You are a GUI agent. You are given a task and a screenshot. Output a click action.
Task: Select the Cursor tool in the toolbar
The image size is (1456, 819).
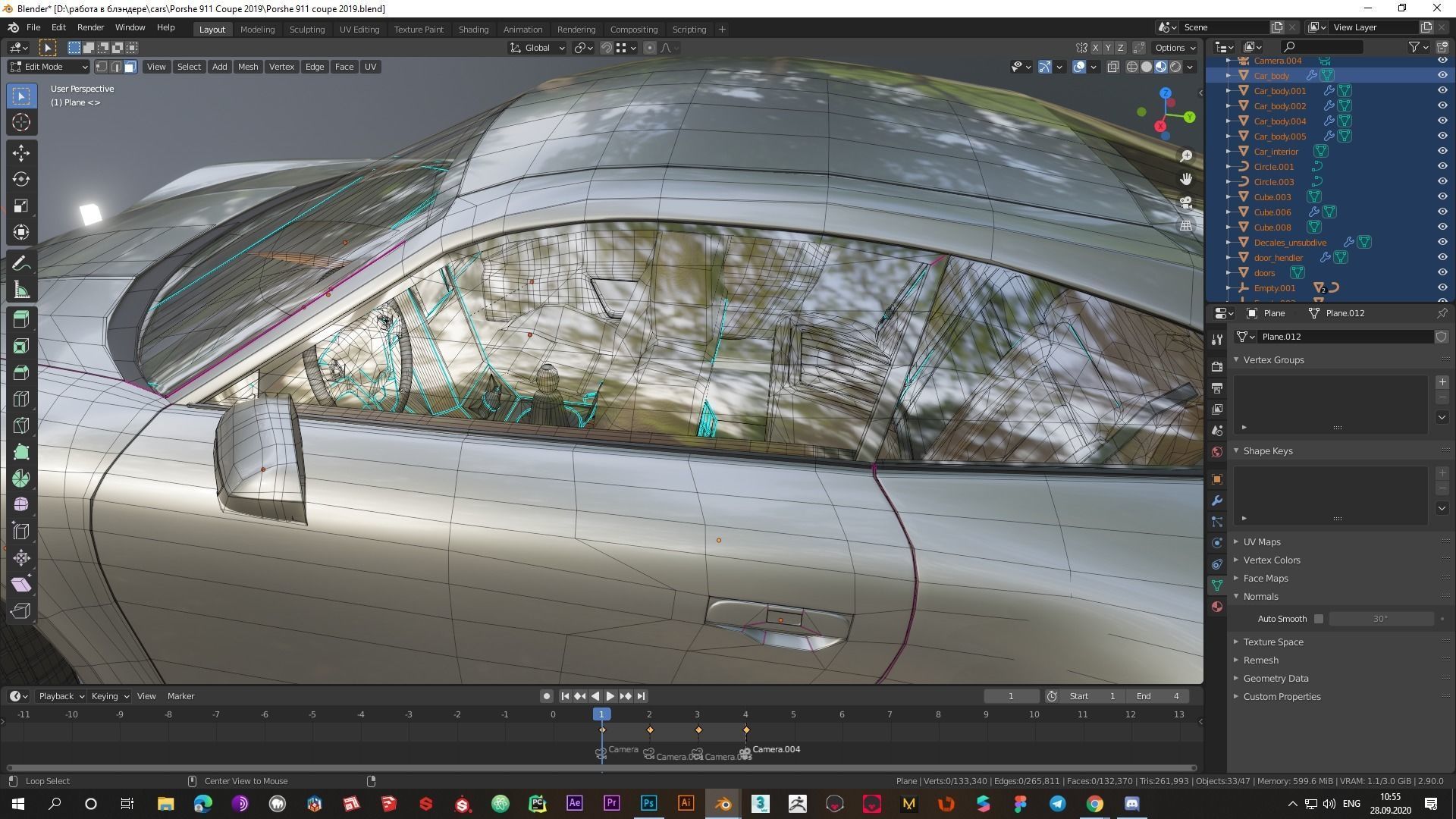(21, 122)
